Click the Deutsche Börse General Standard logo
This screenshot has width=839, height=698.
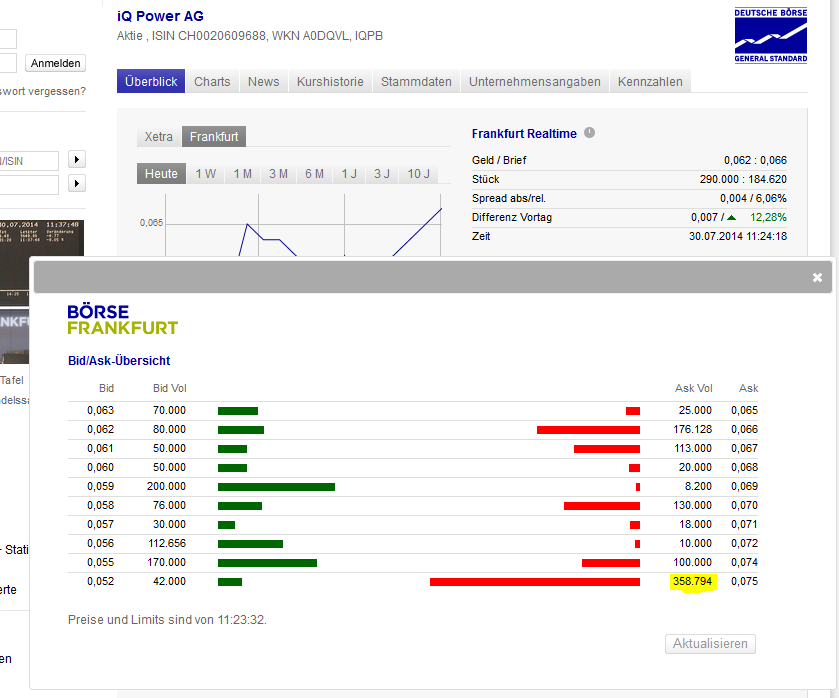[x=771, y=35]
